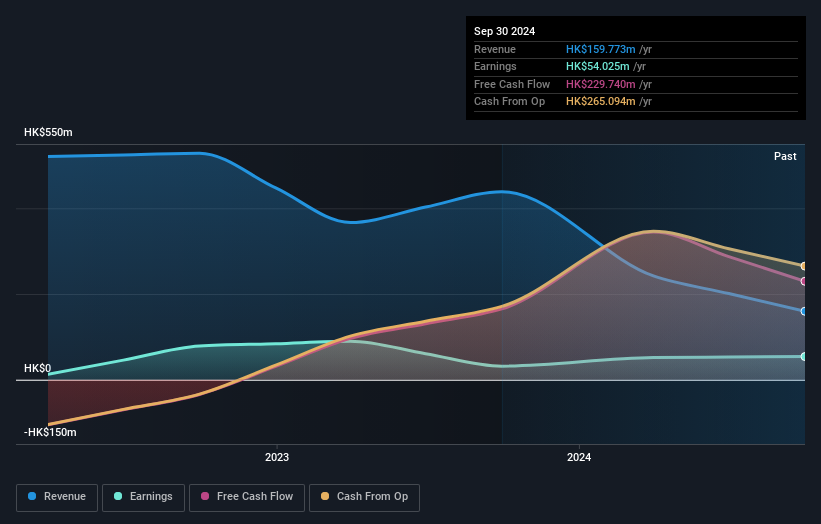Click the HK$229.740m free cash flow value

(x=601, y=84)
